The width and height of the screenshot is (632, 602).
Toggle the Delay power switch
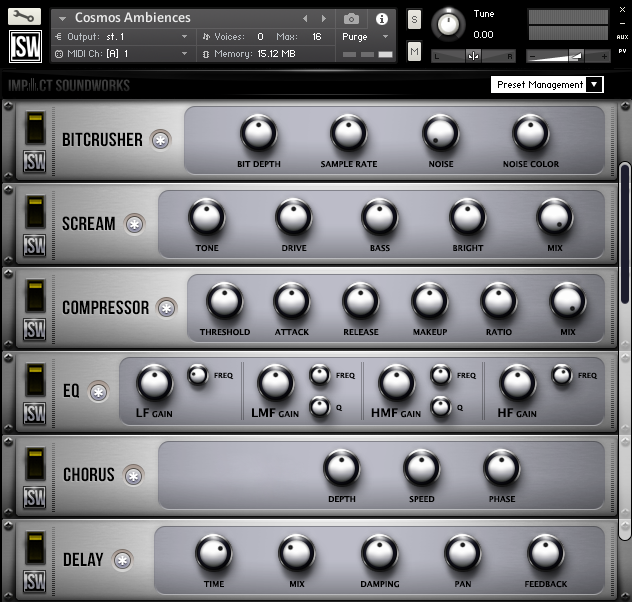pos(35,548)
